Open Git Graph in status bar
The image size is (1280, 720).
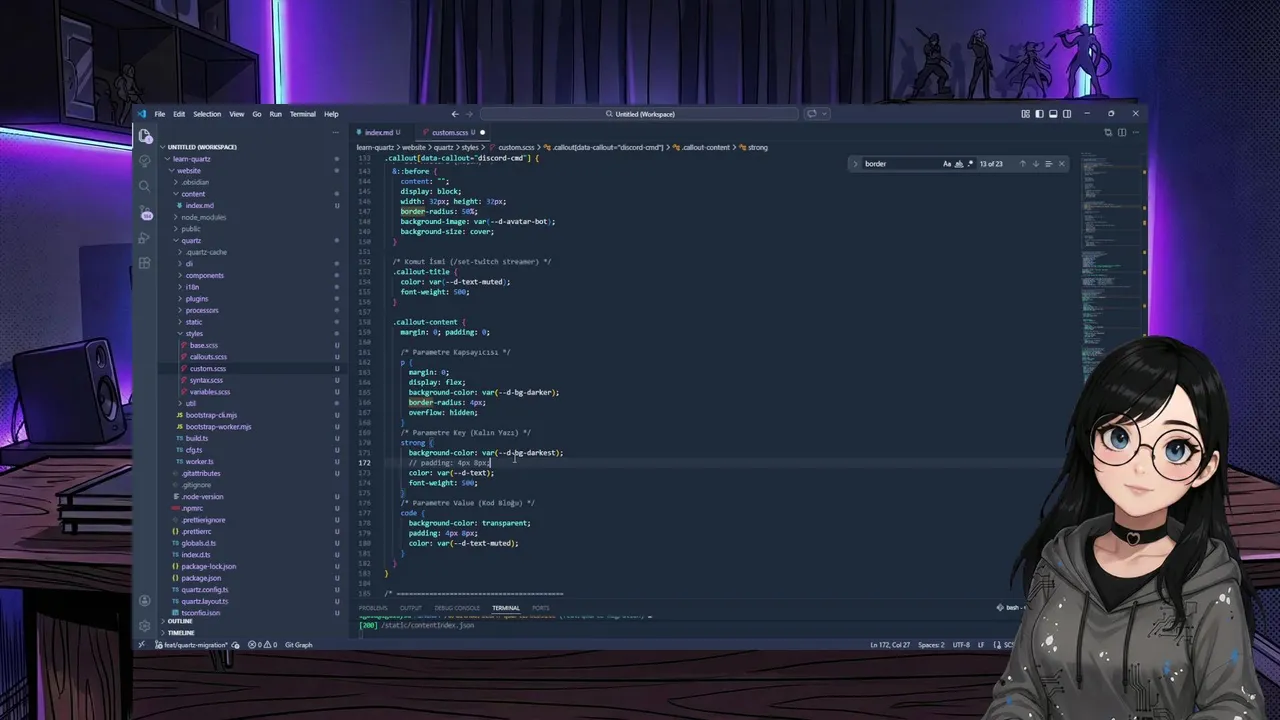(299, 645)
